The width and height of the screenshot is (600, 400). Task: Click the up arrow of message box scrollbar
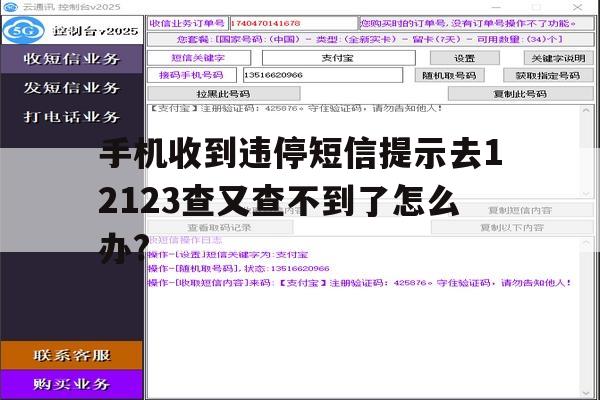586,110
